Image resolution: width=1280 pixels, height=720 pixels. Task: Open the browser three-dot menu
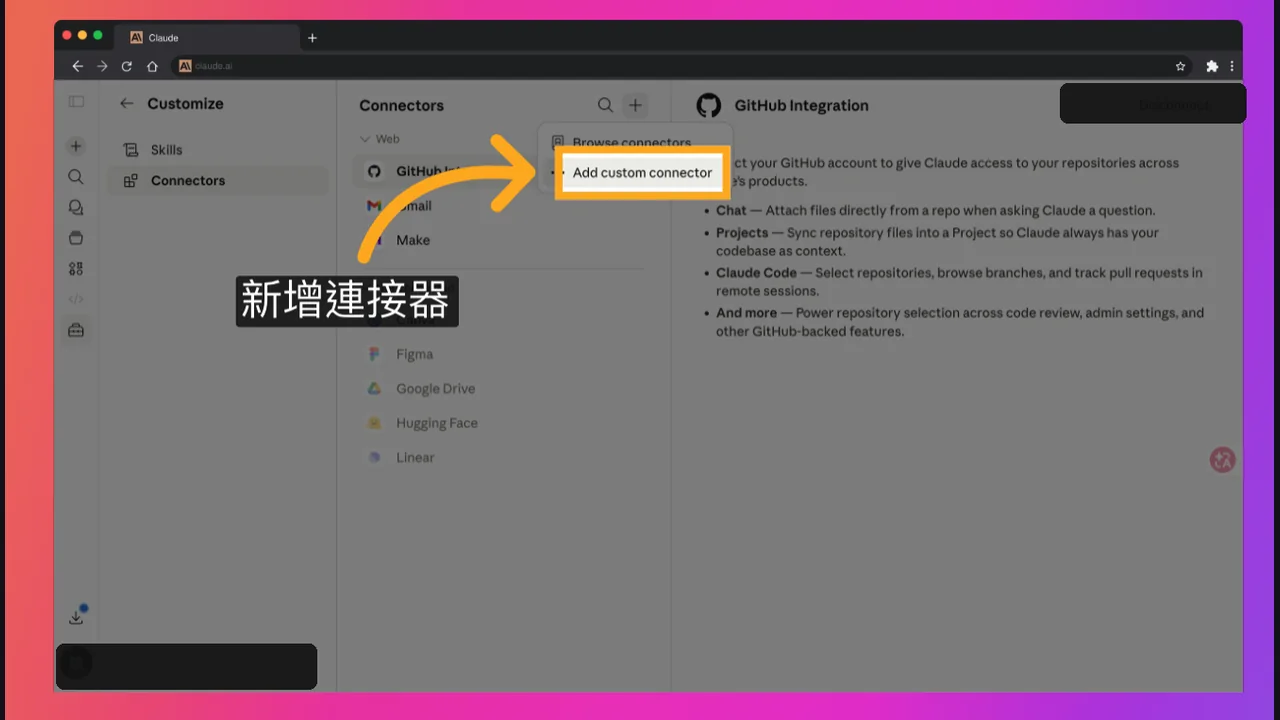coord(1232,66)
